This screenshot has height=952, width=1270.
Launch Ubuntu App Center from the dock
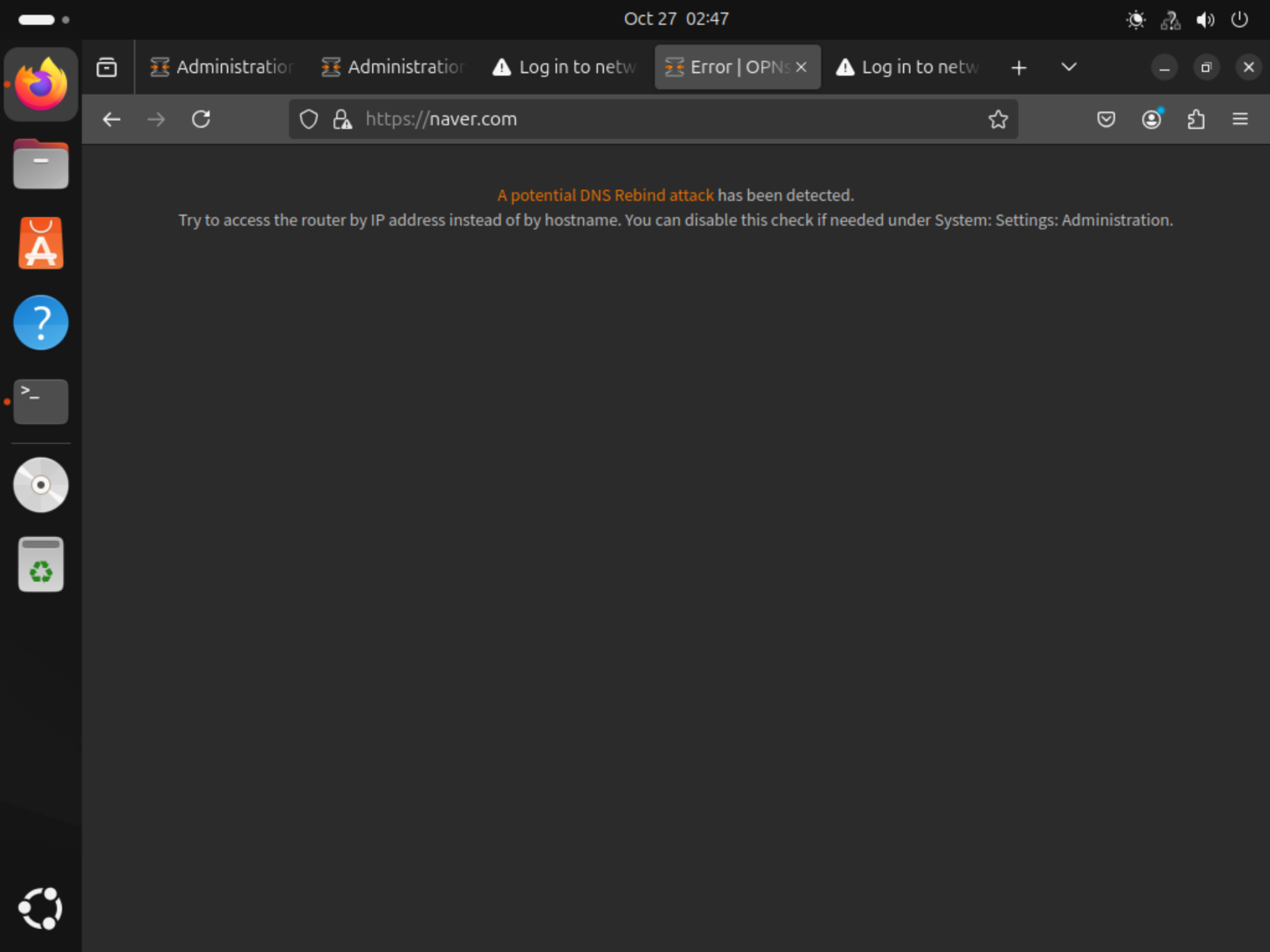click(41, 243)
